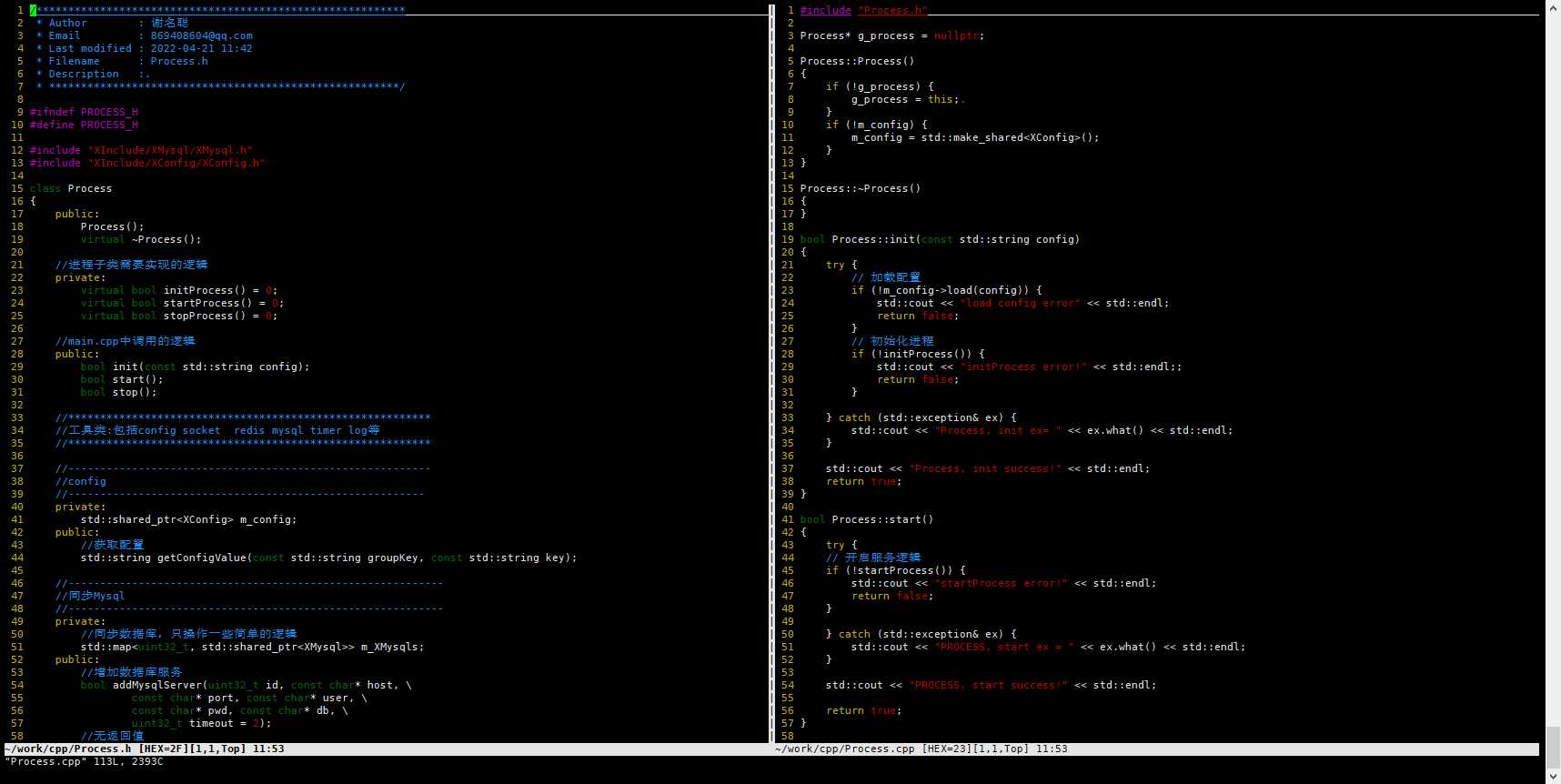Click the '//同步Mysql' comment line
Viewport: 1561px width, 784px height.
(90, 597)
